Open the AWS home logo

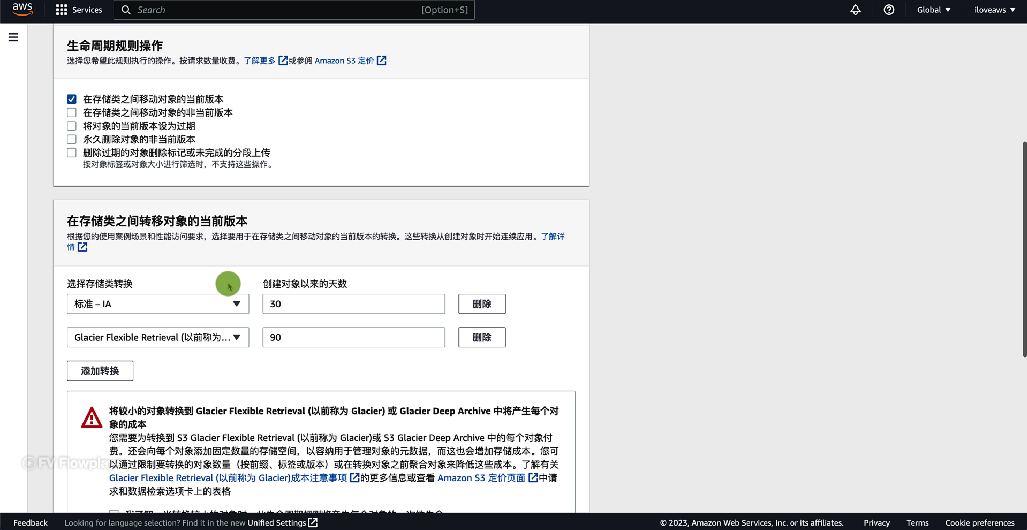22,9
